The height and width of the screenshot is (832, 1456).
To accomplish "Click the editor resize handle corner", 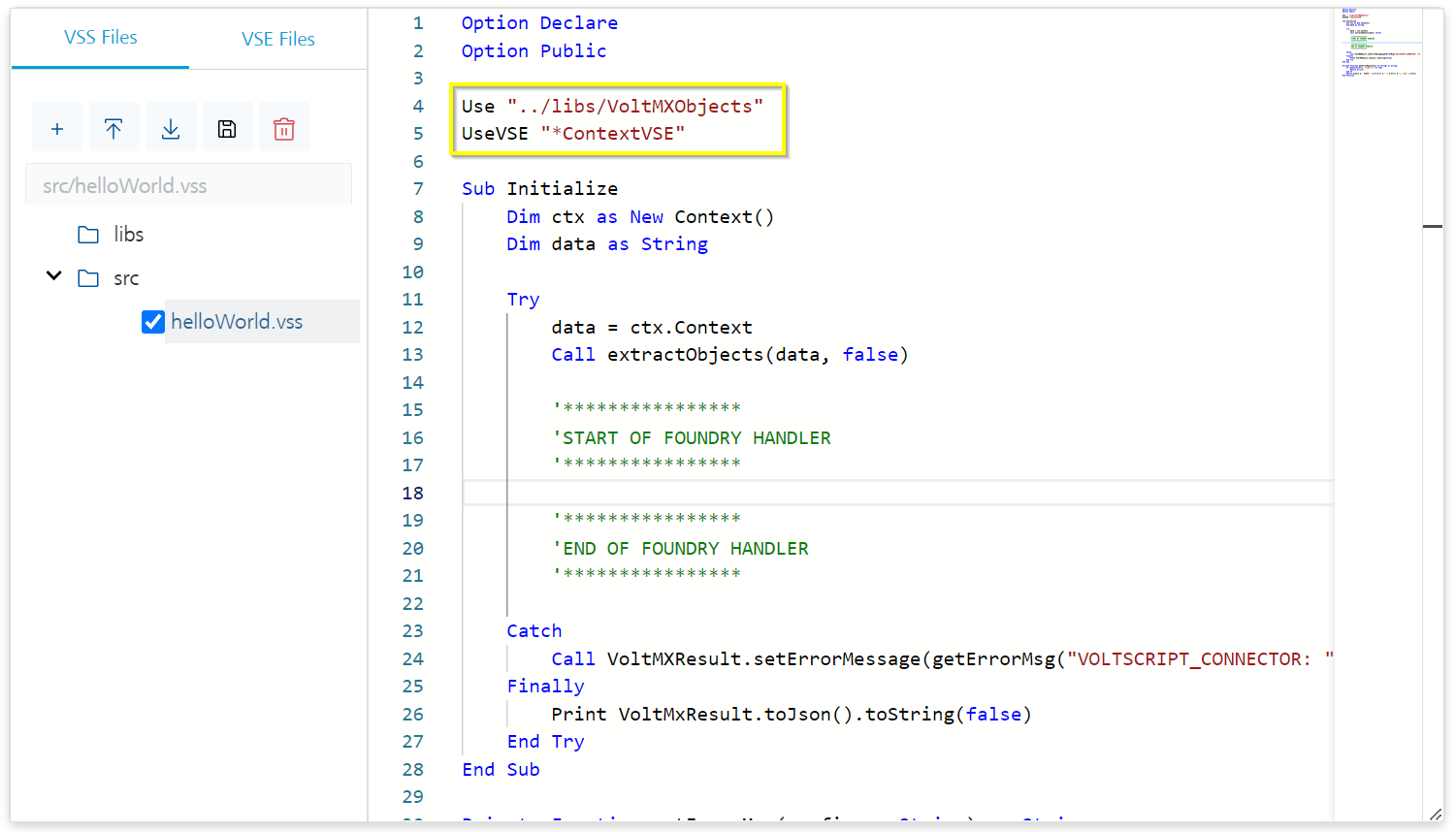I will click(x=1436, y=814).
